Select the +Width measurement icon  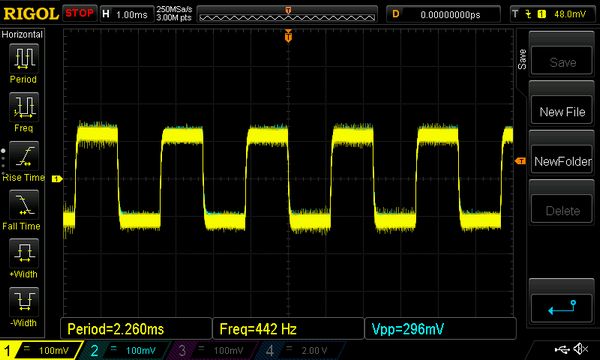tap(24, 253)
